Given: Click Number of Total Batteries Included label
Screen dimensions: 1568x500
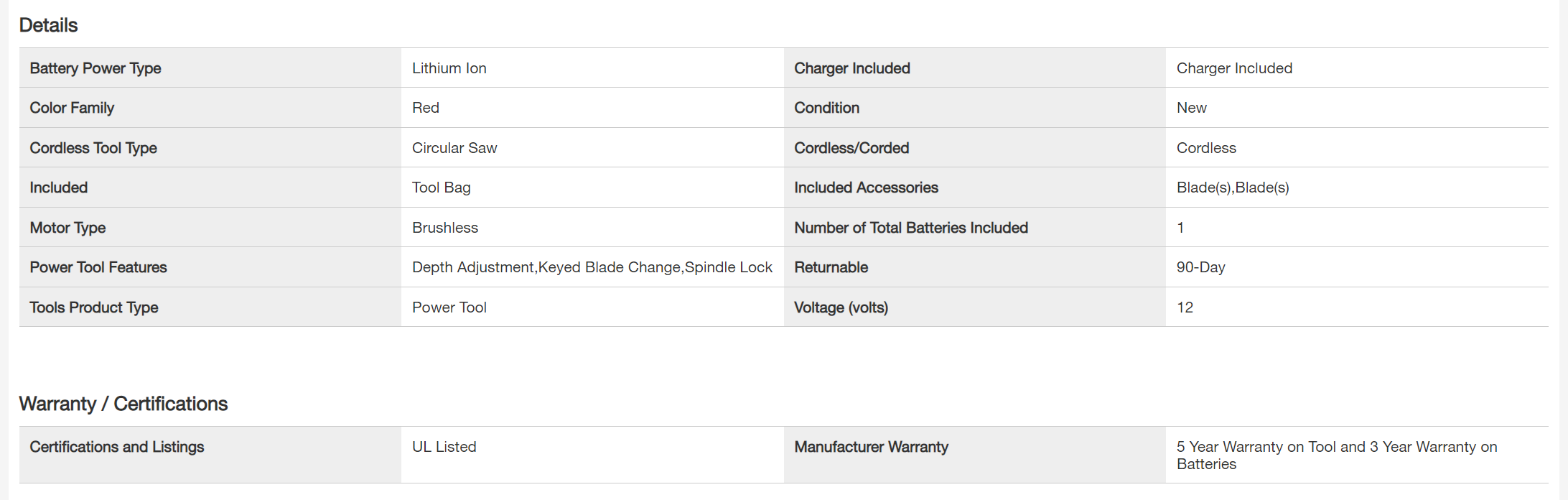Looking at the screenshot, I should click(x=911, y=228).
